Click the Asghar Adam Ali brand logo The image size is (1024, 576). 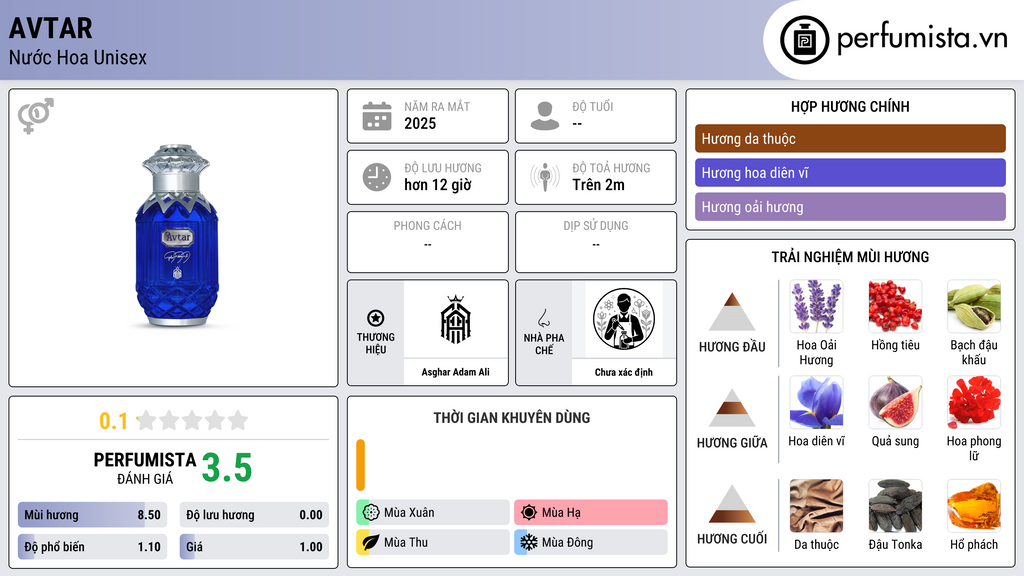(455, 319)
